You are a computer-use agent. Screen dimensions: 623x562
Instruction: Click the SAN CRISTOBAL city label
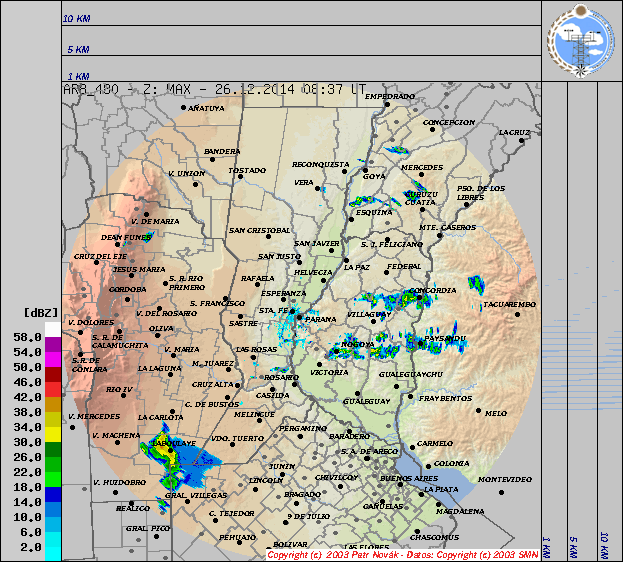click(x=259, y=231)
